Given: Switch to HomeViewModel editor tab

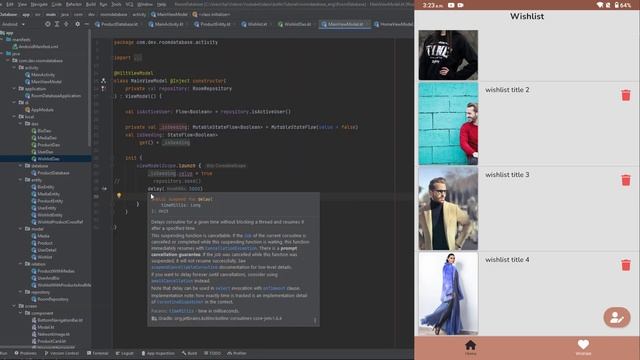Looking at the screenshot, I should click(393, 24).
